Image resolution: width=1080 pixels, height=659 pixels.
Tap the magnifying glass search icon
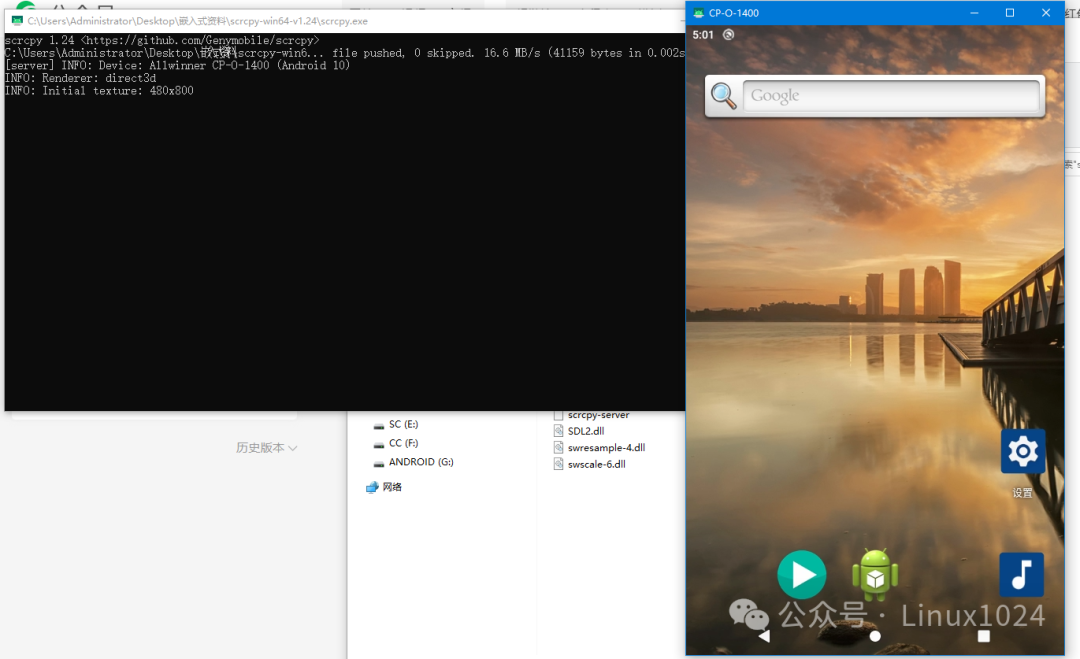[x=723, y=96]
